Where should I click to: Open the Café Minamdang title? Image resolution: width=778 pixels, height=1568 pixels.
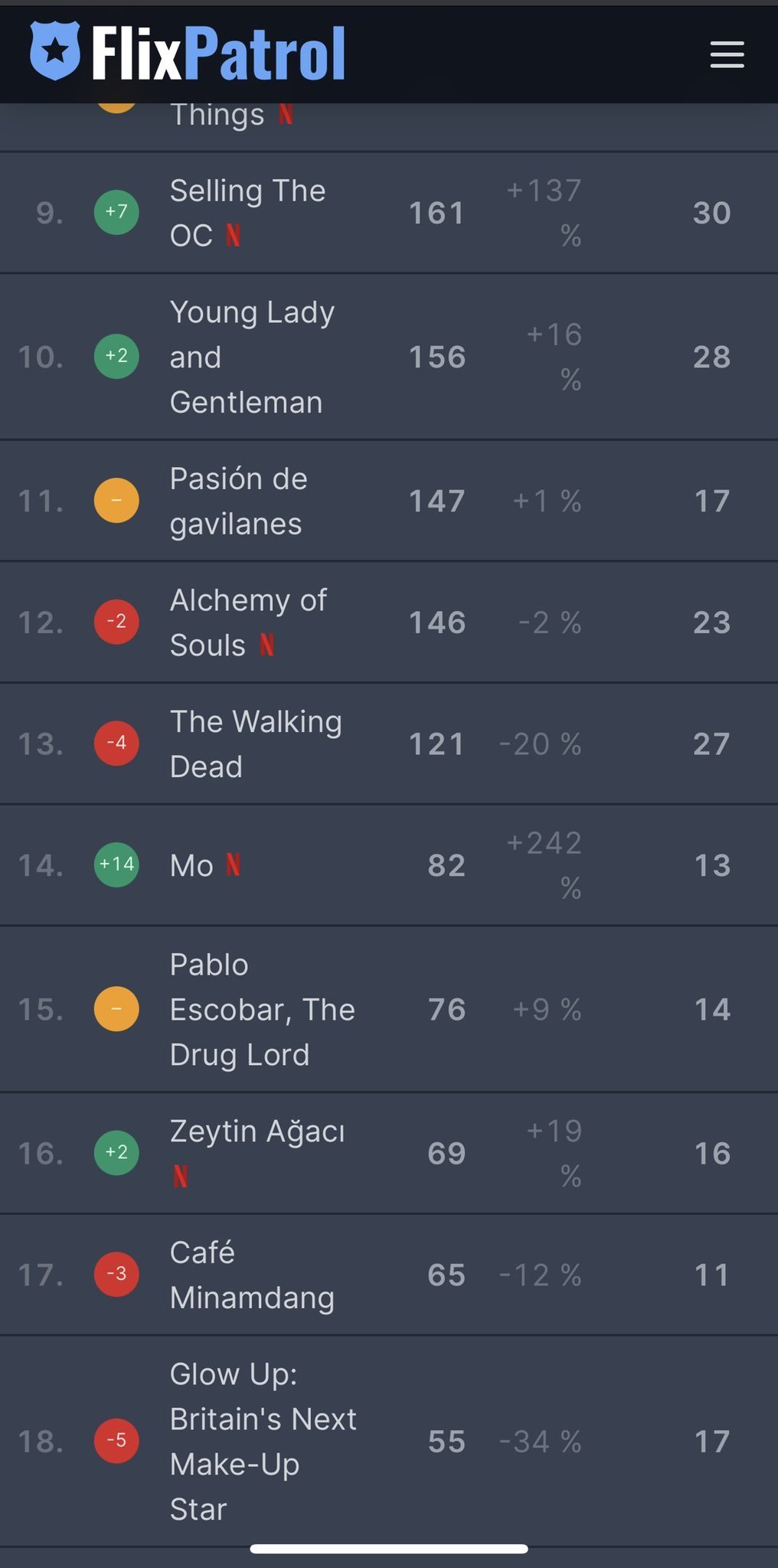251,1275
